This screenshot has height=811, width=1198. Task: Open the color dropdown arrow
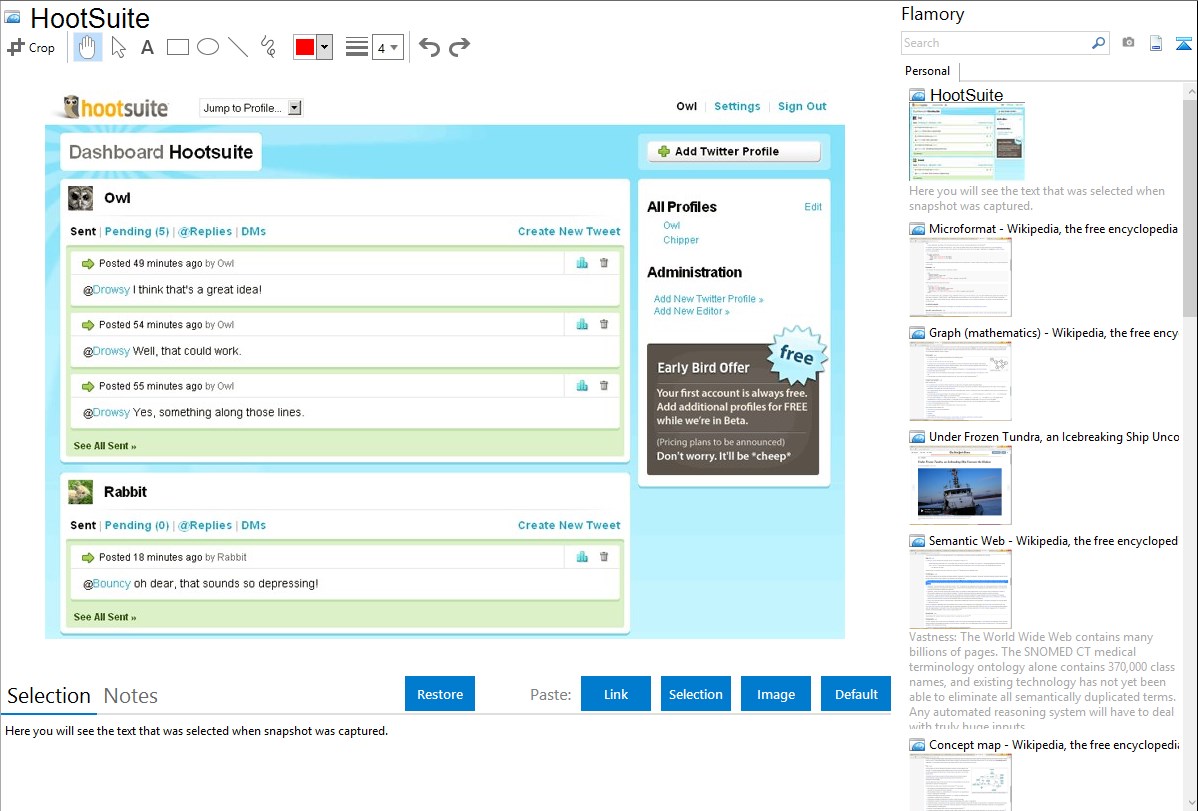(325, 47)
